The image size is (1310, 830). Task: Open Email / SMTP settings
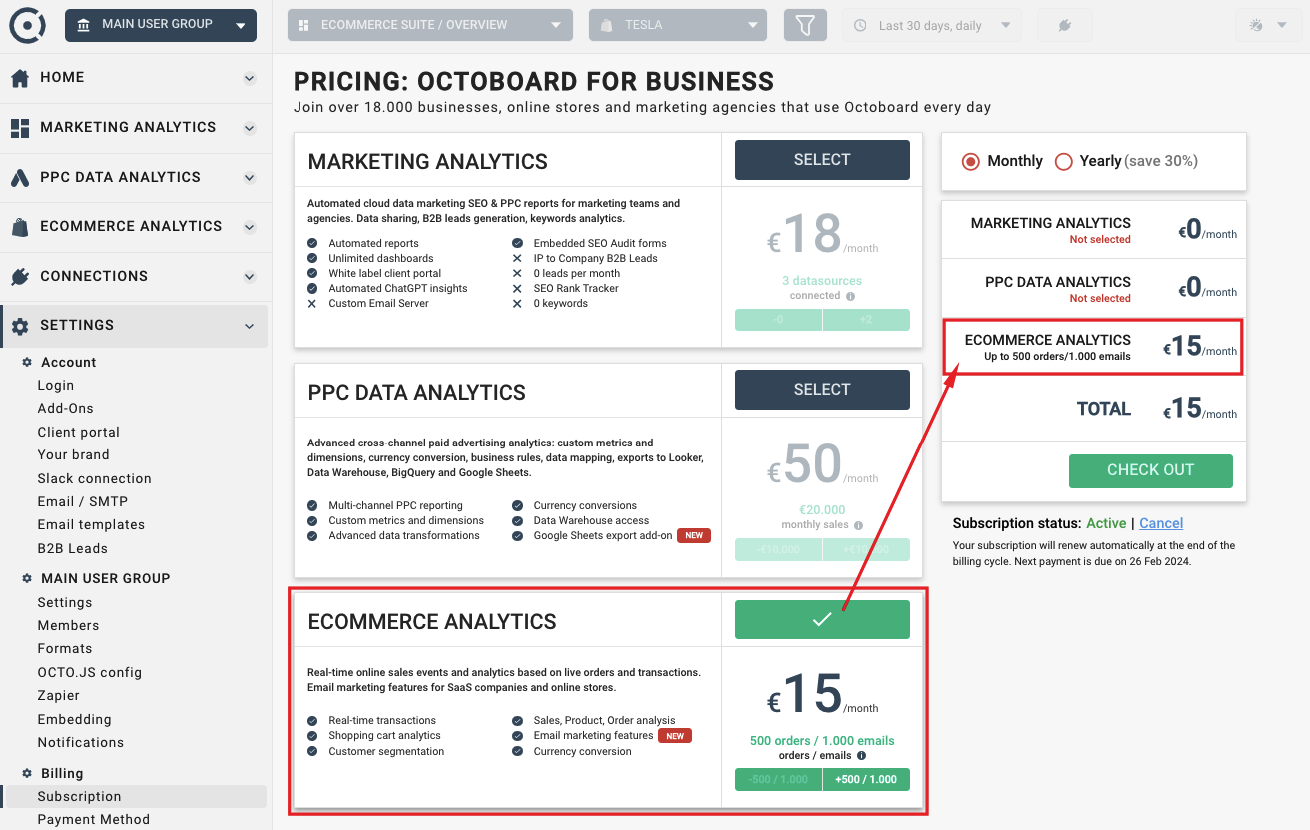coord(83,501)
